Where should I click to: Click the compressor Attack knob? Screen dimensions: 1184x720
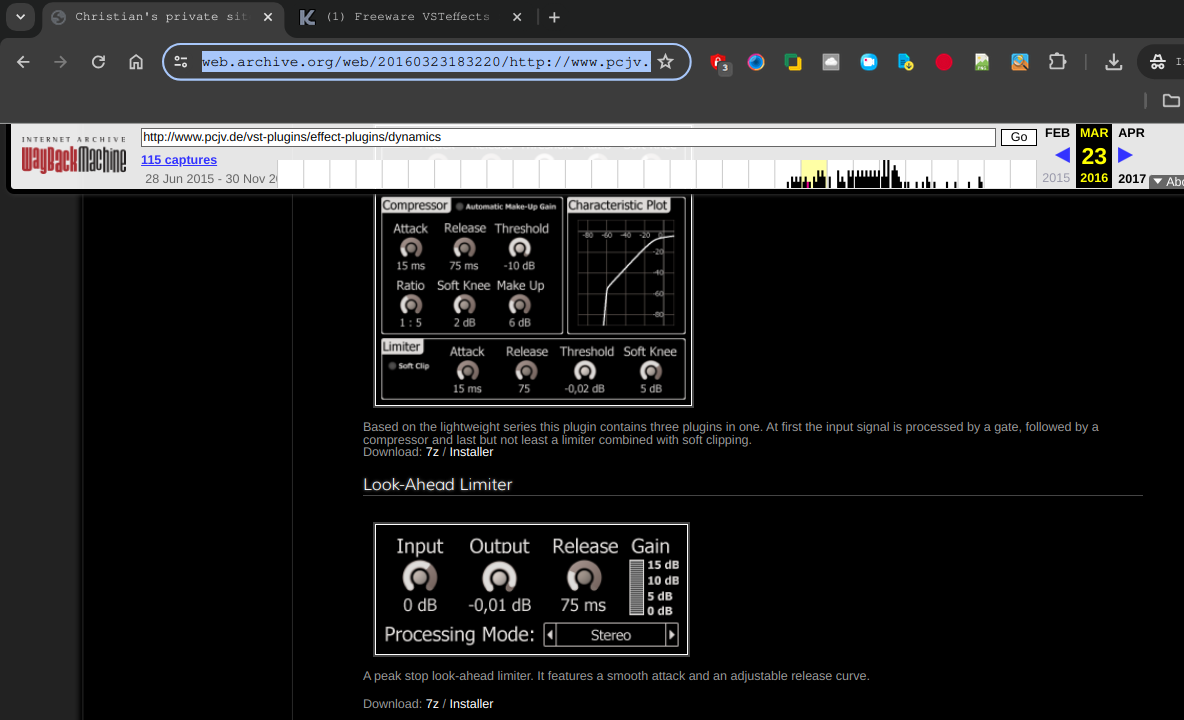point(410,248)
